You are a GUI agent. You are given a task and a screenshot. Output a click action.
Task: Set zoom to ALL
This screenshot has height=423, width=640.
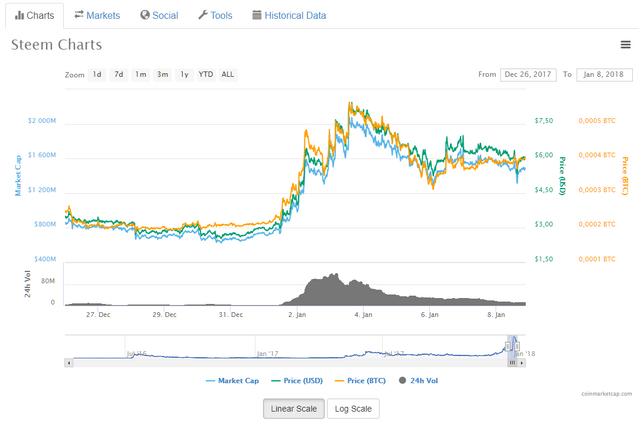click(228, 75)
